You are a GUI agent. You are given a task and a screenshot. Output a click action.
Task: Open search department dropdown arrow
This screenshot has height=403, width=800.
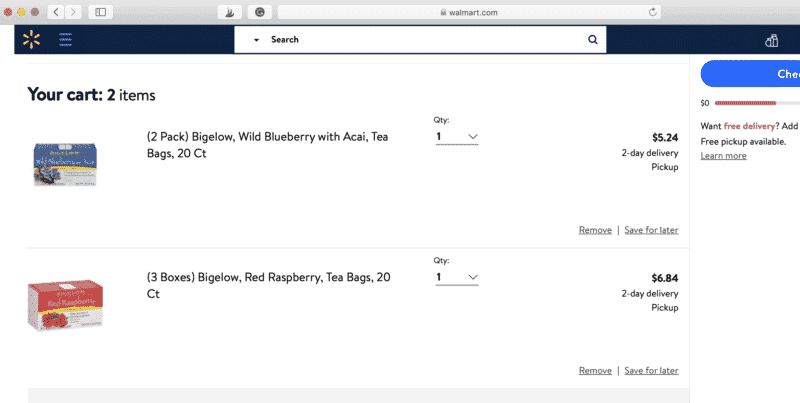tap(256, 40)
